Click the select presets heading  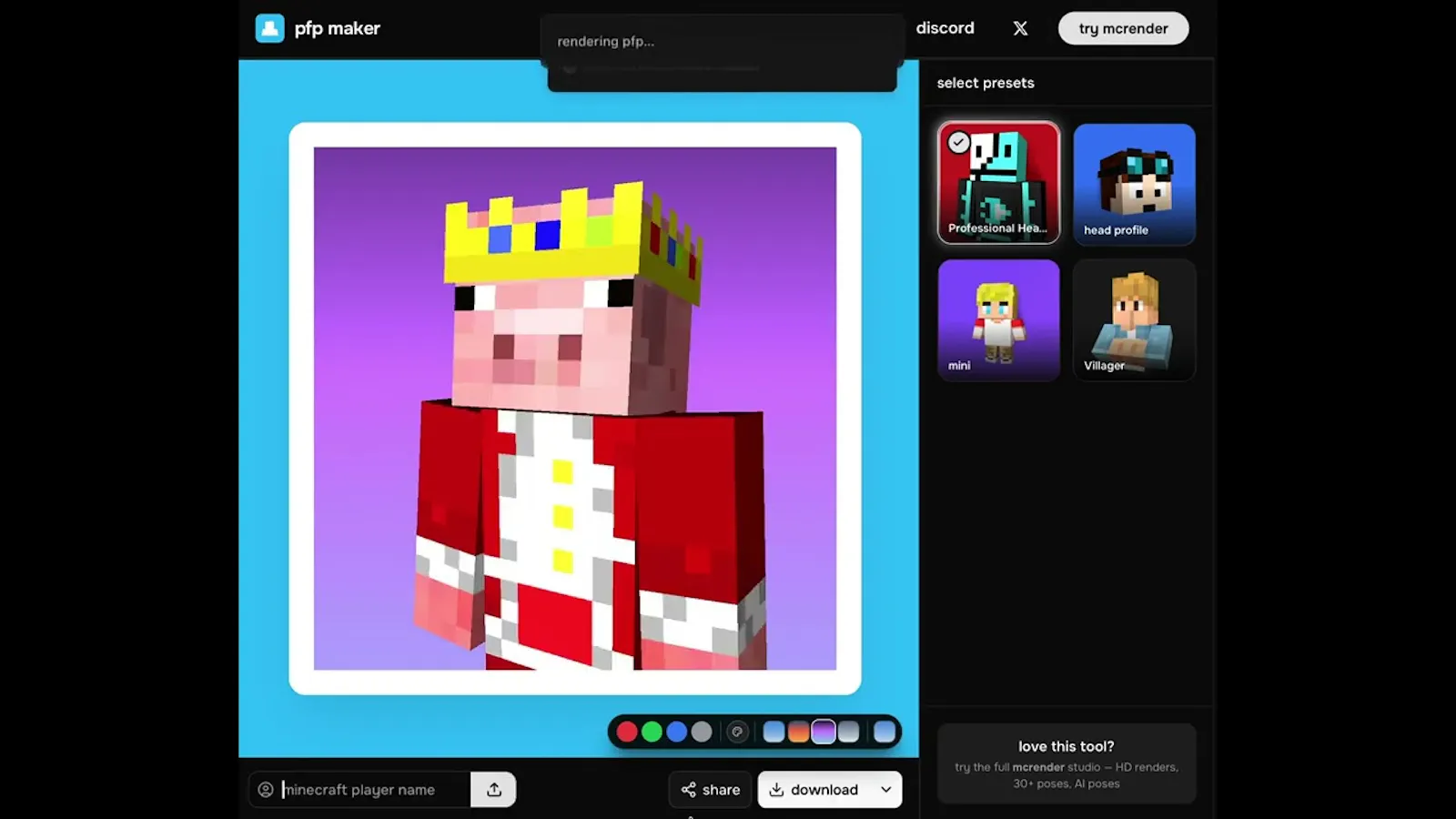tap(986, 83)
